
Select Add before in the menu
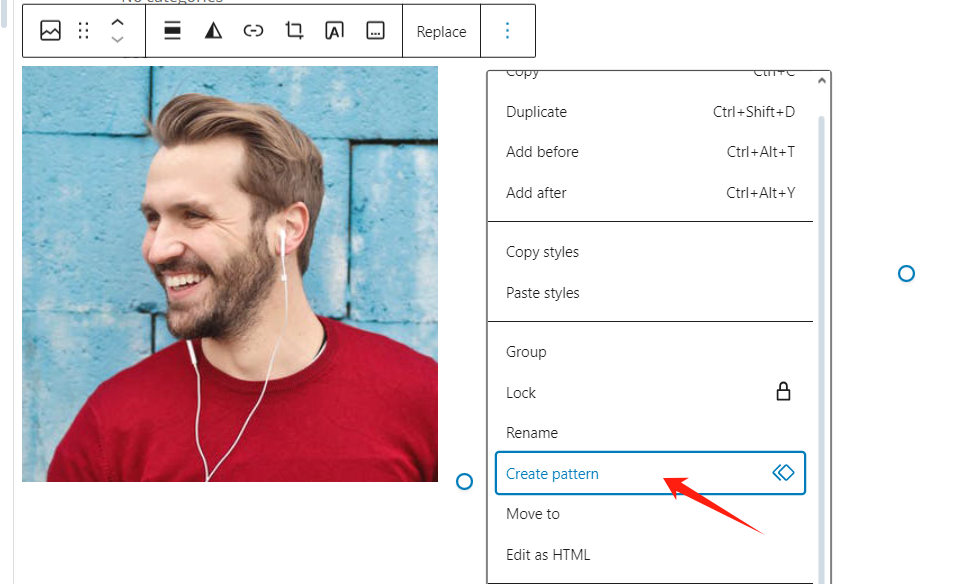(x=542, y=152)
